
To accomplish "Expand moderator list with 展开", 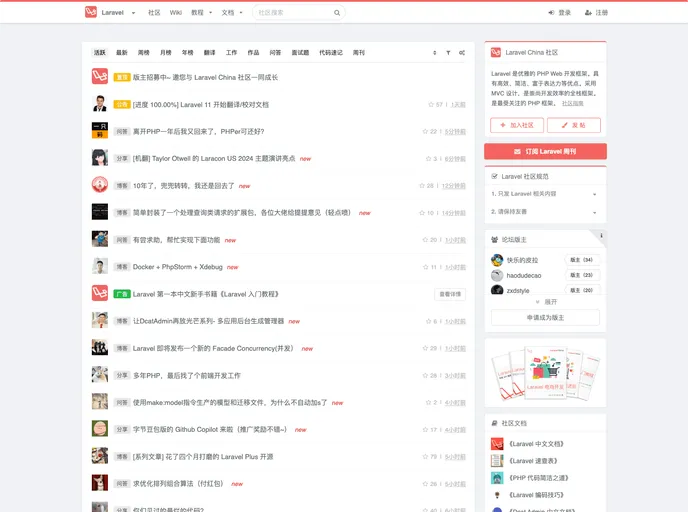I will 546,302.
